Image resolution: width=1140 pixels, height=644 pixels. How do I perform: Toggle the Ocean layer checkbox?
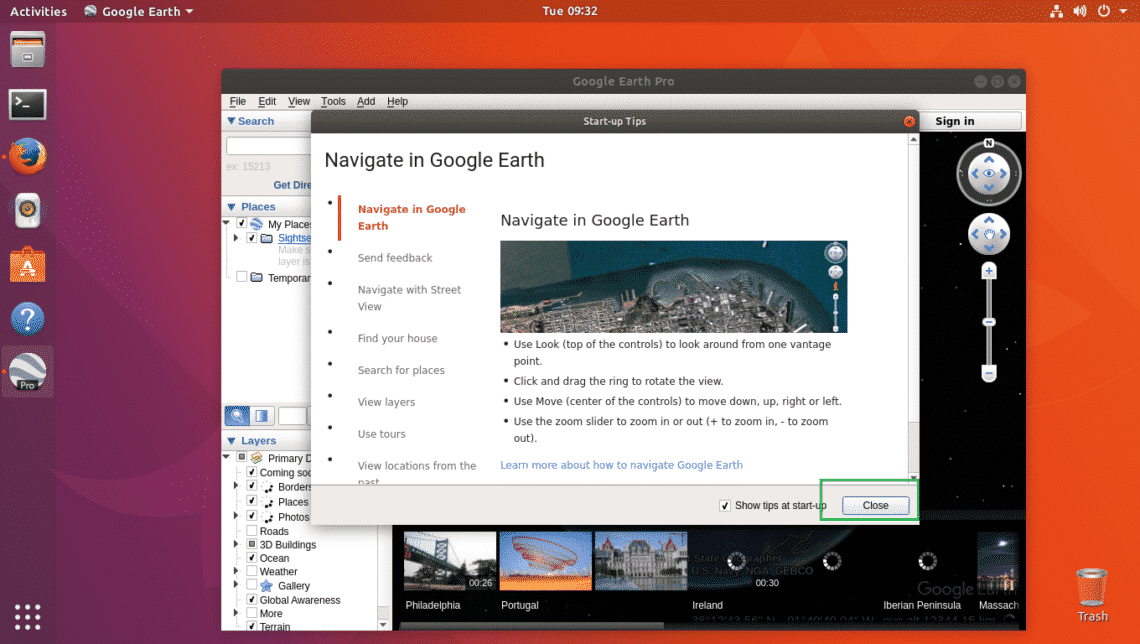(x=252, y=558)
